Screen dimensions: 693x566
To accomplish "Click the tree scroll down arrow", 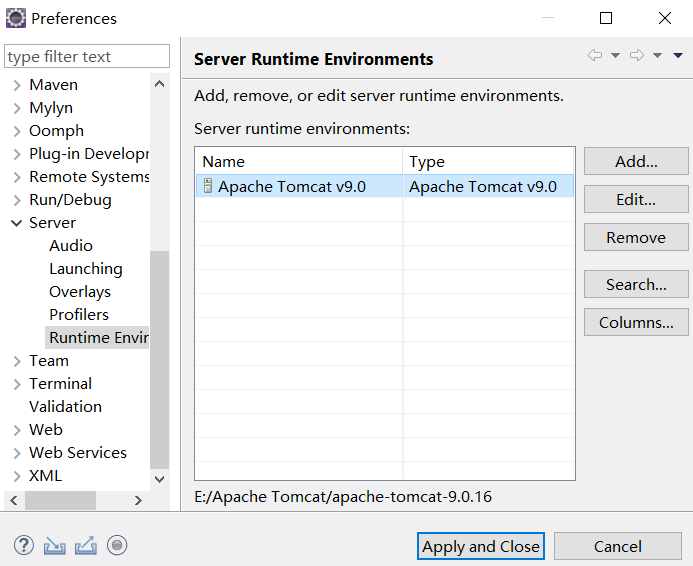I will tap(160, 479).
